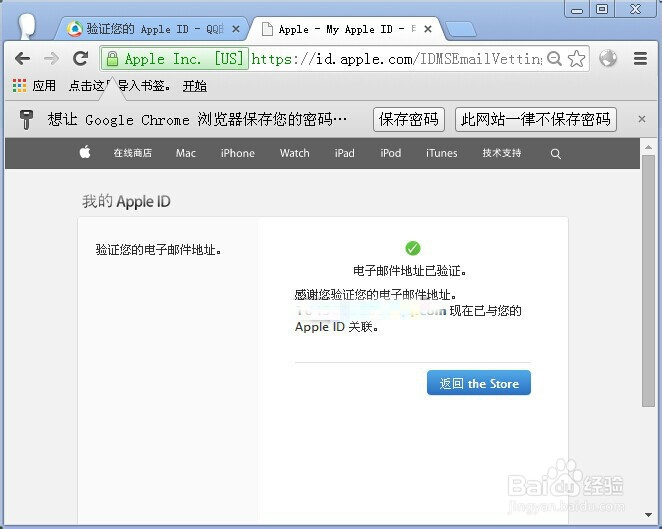This screenshot has width=662, height=529.
Task: Click the browser forward arrow
Action: (52, 58)
